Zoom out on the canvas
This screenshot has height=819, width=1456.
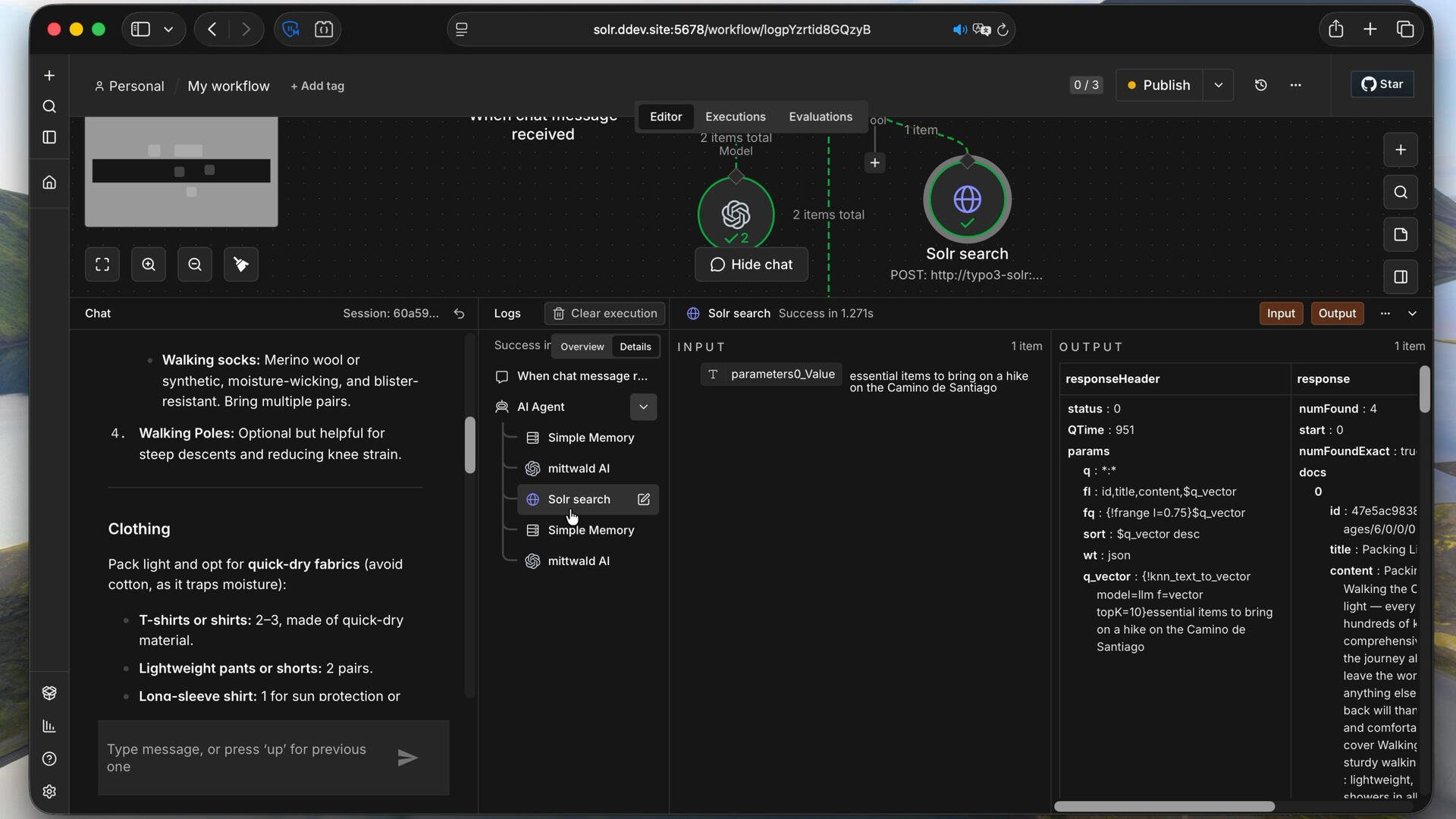[195, 265]
